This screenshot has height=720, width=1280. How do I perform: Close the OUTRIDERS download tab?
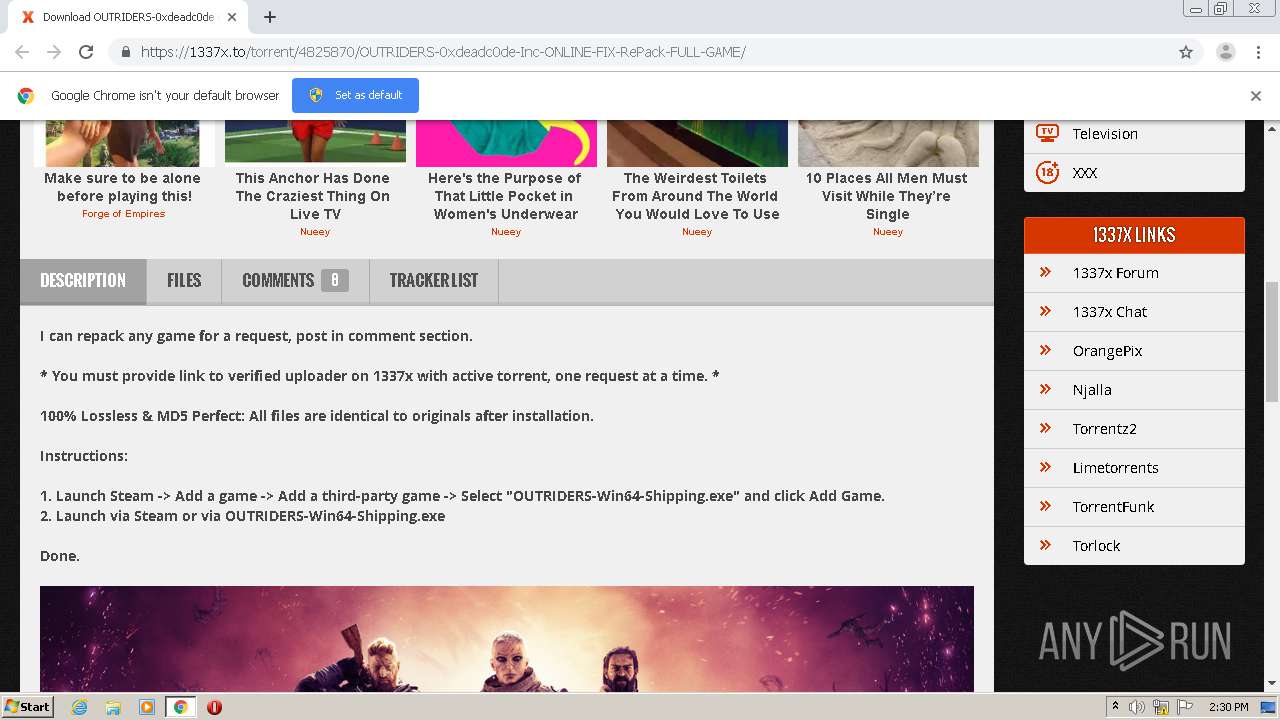tap(232, 17)
